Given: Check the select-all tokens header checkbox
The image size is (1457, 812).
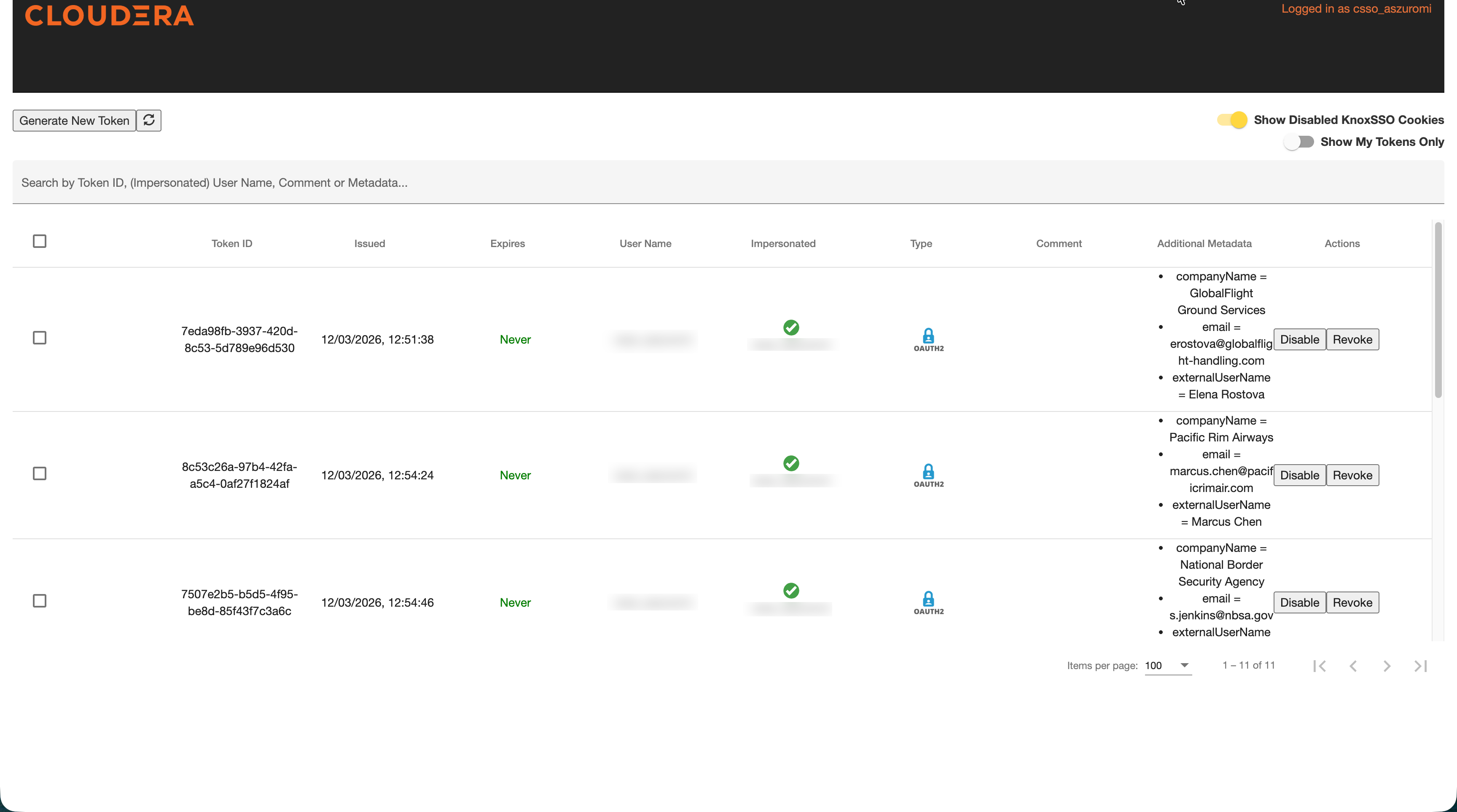Looking at the screenshot, I should pyautogui.click(x=40, y=242).
